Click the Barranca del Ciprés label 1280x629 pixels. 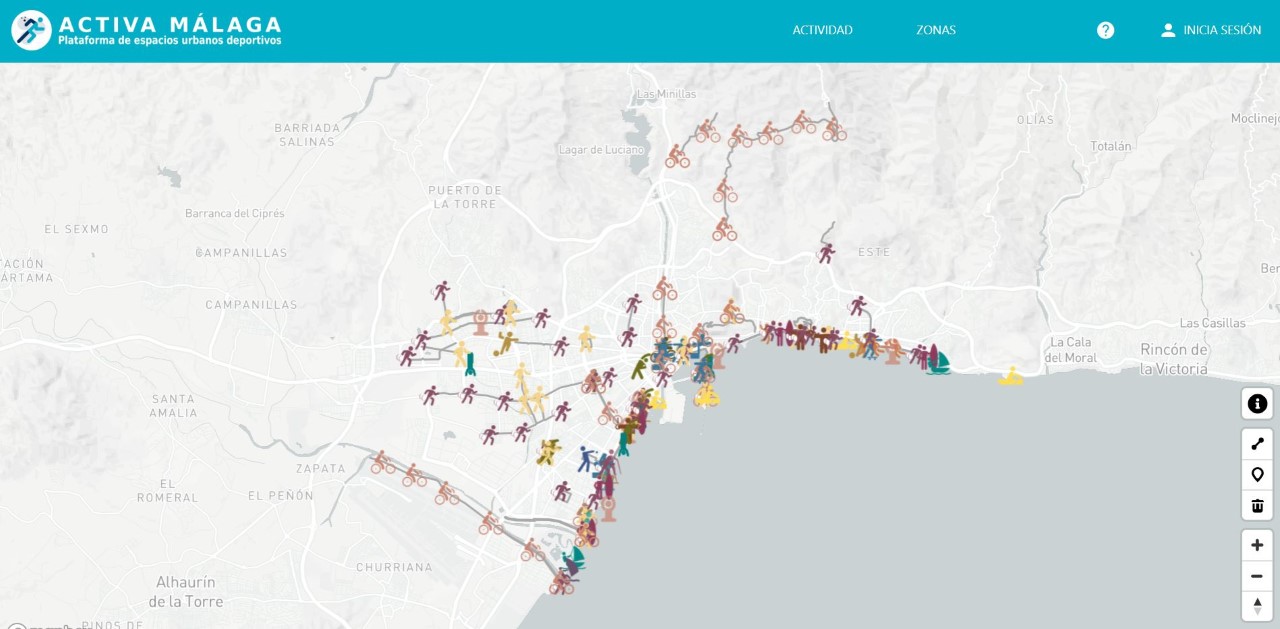click(235, 213)
